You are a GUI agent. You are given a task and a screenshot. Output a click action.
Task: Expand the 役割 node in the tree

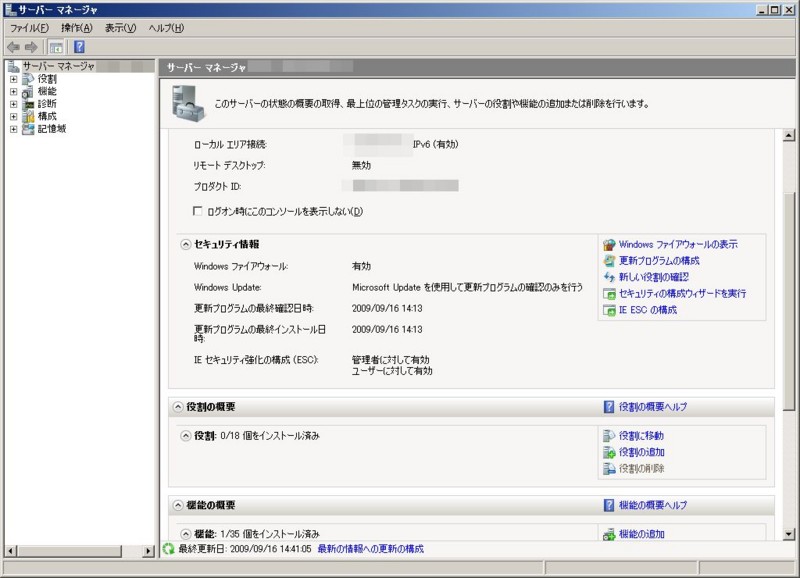click(11, 79)
